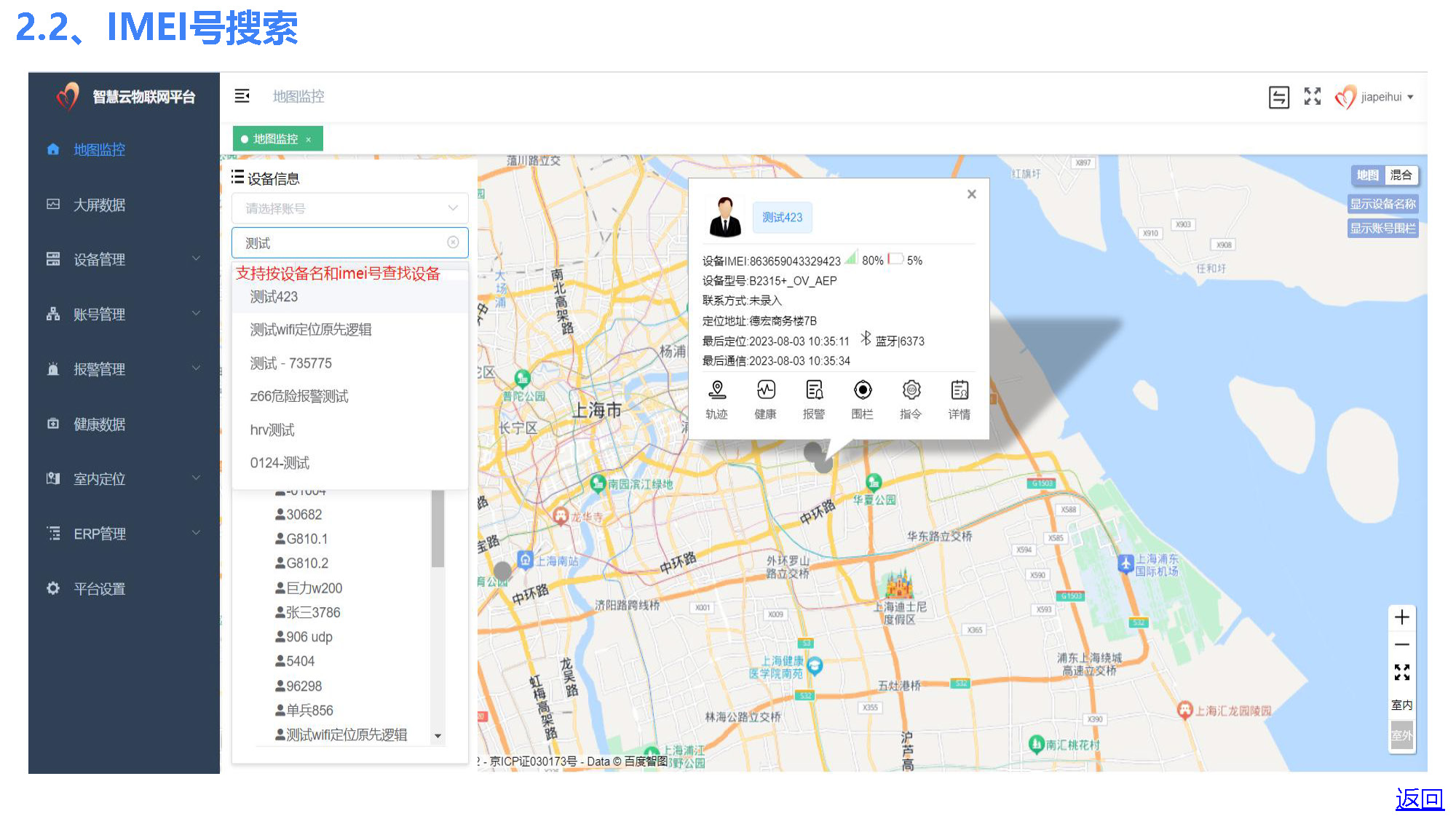This screenshot has width=1456, height=819.
Task: Select the 地图监控 tab
Action: [276, 139]
